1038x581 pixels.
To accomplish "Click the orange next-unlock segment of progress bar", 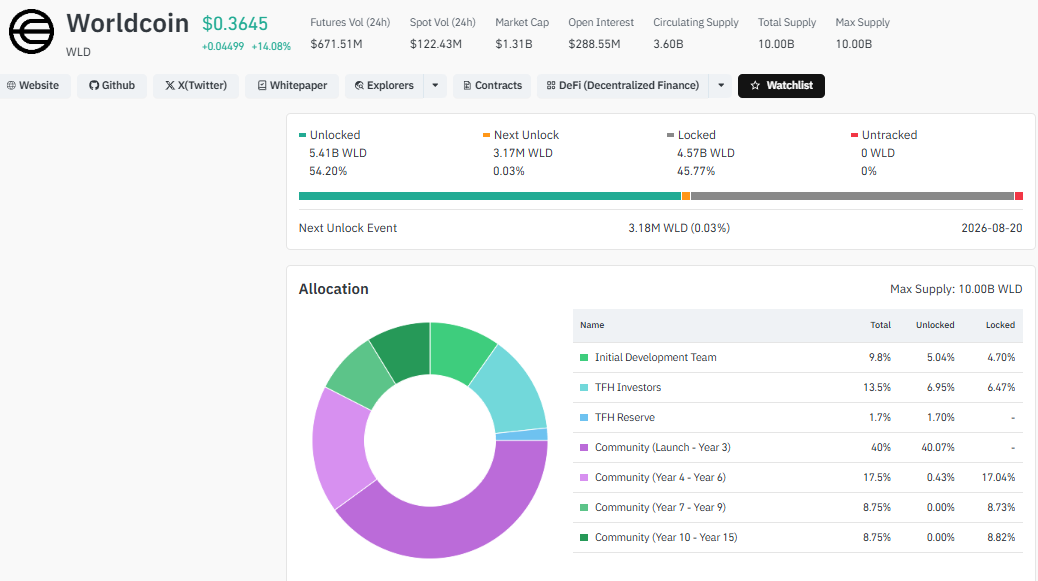I will pos(686,196).
